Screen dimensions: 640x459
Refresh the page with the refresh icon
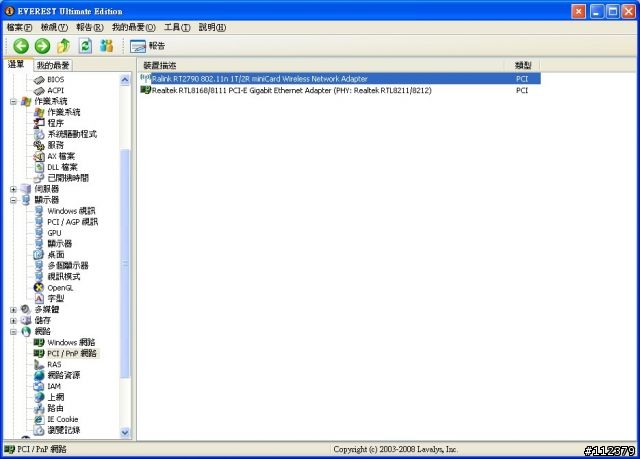pyautogui.click(x=85, y=46)
